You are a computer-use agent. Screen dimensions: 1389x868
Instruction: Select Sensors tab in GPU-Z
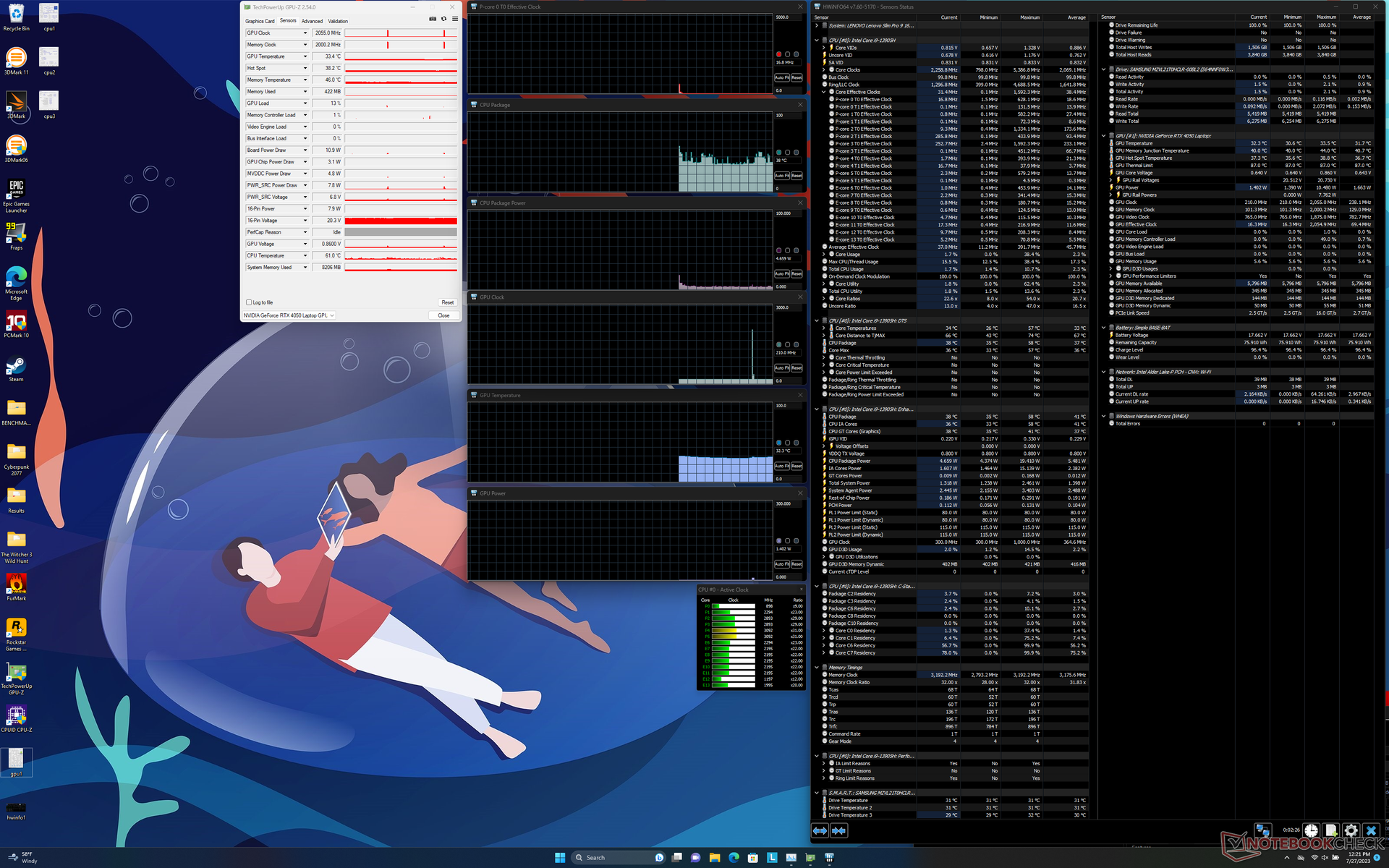click(x=288, y=21)
